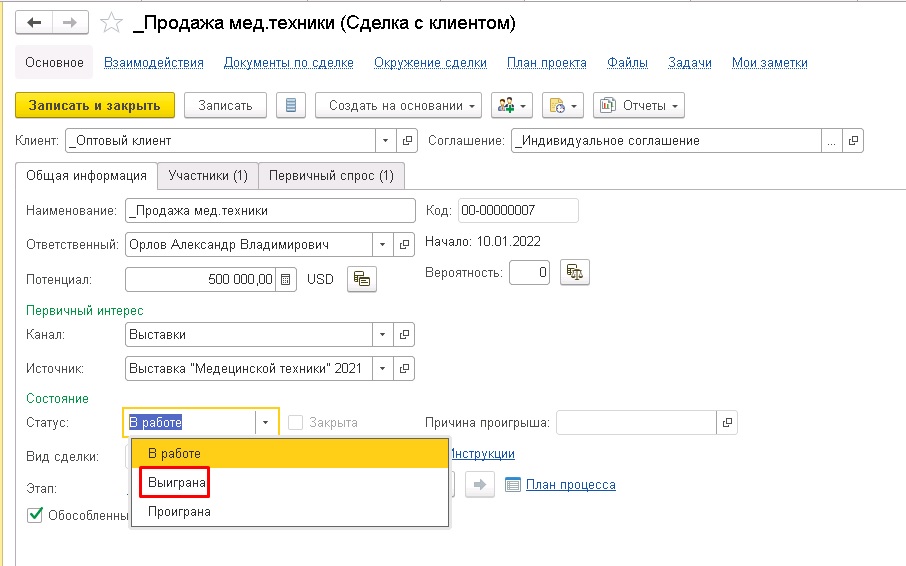
Task: Expand the Клиент dropdown list
Action: 386,141
